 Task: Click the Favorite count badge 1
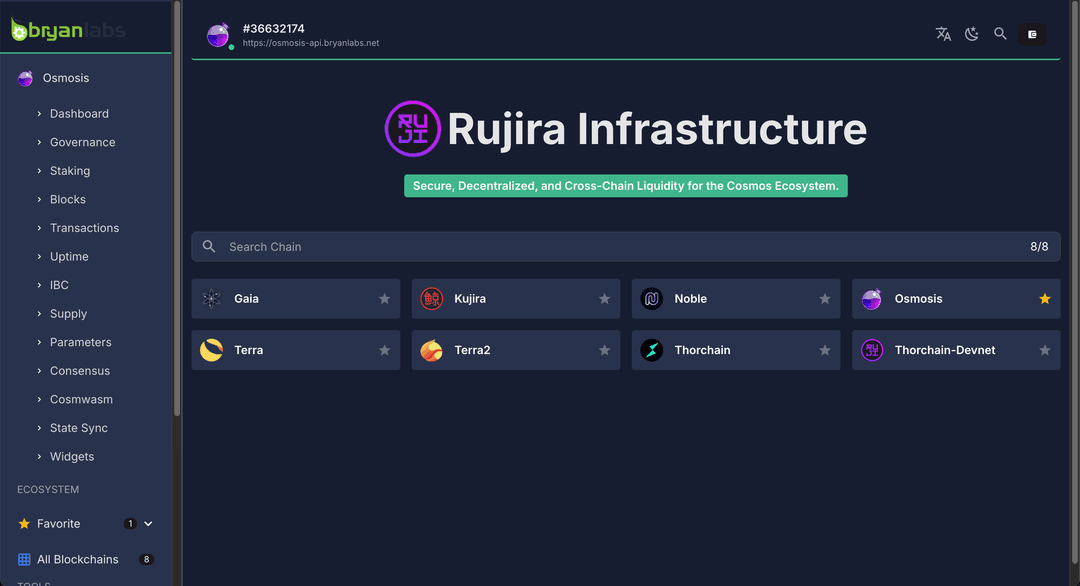pos(130,523)
